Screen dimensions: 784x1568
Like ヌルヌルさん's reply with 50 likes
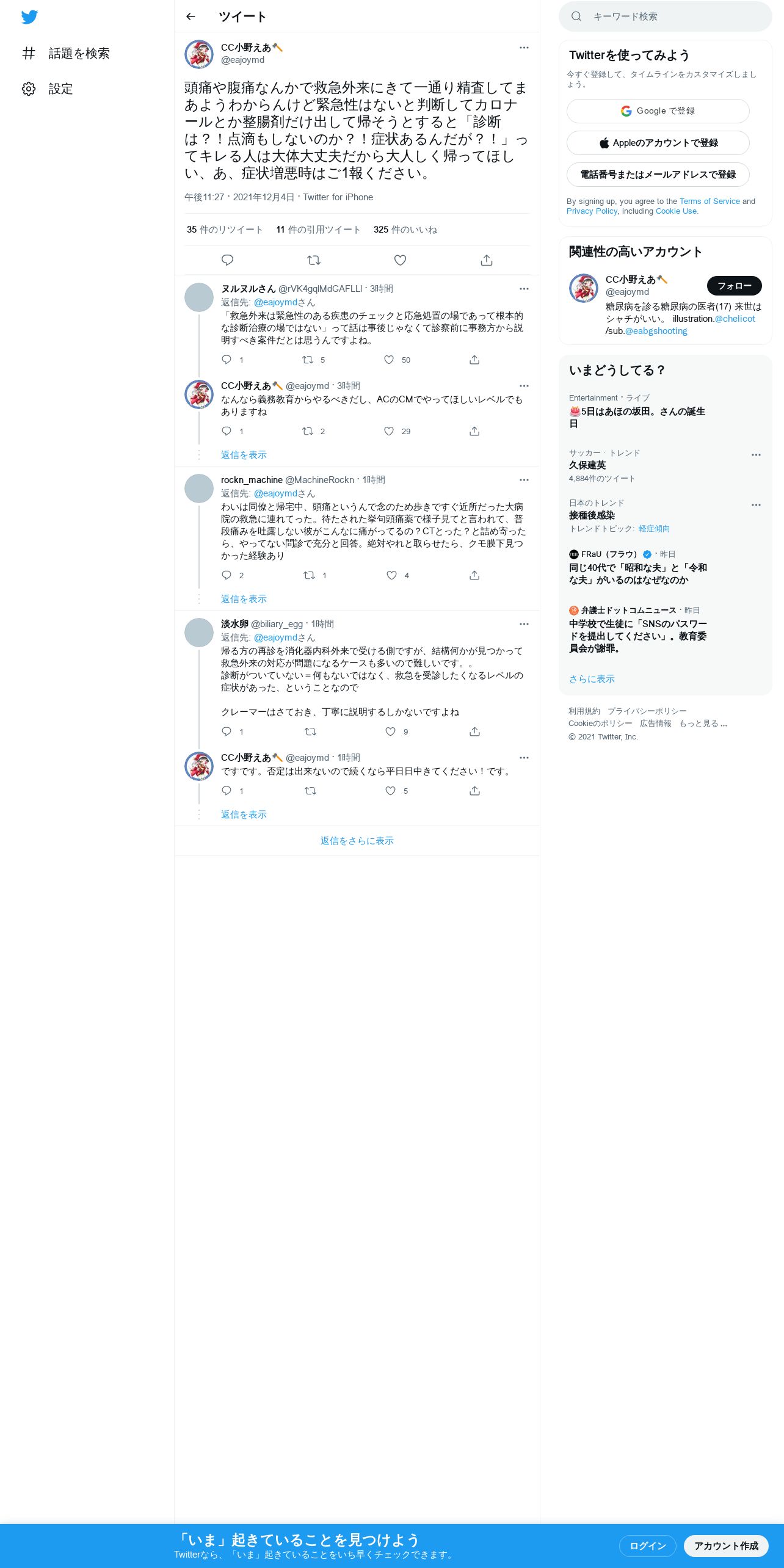tap(389, 360)
